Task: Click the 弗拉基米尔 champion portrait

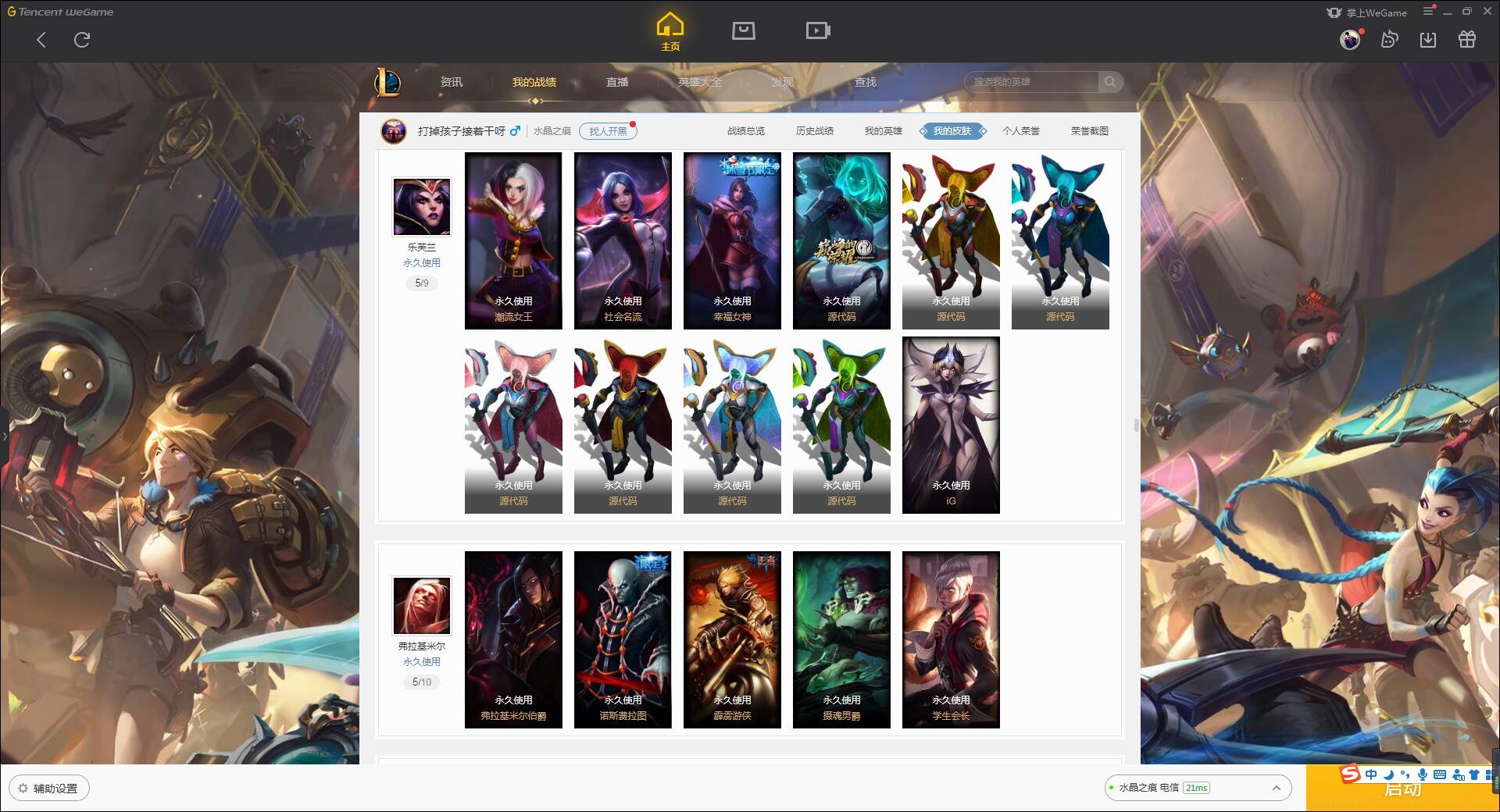Action: 422,606
